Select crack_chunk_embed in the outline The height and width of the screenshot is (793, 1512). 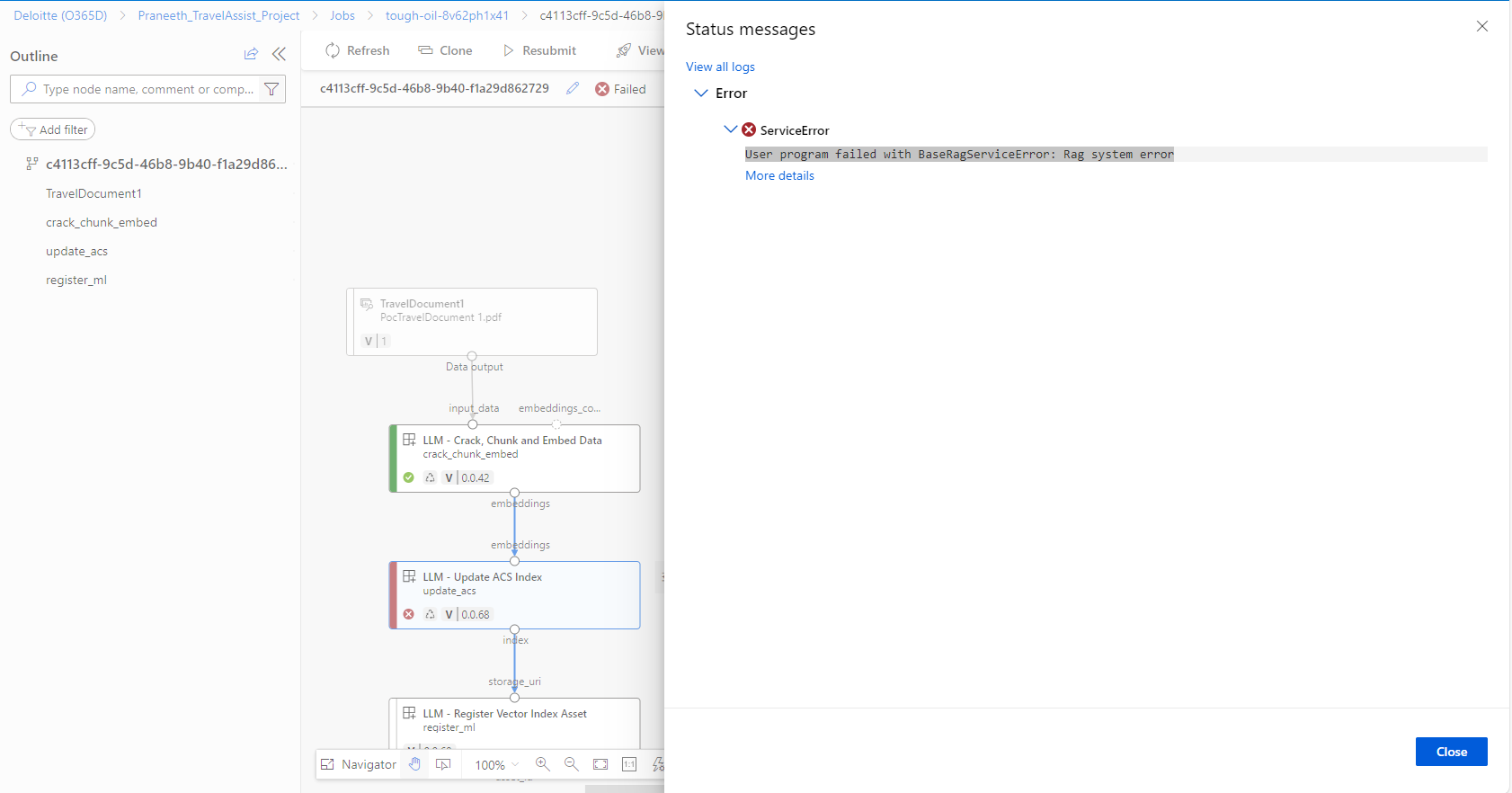102,222
